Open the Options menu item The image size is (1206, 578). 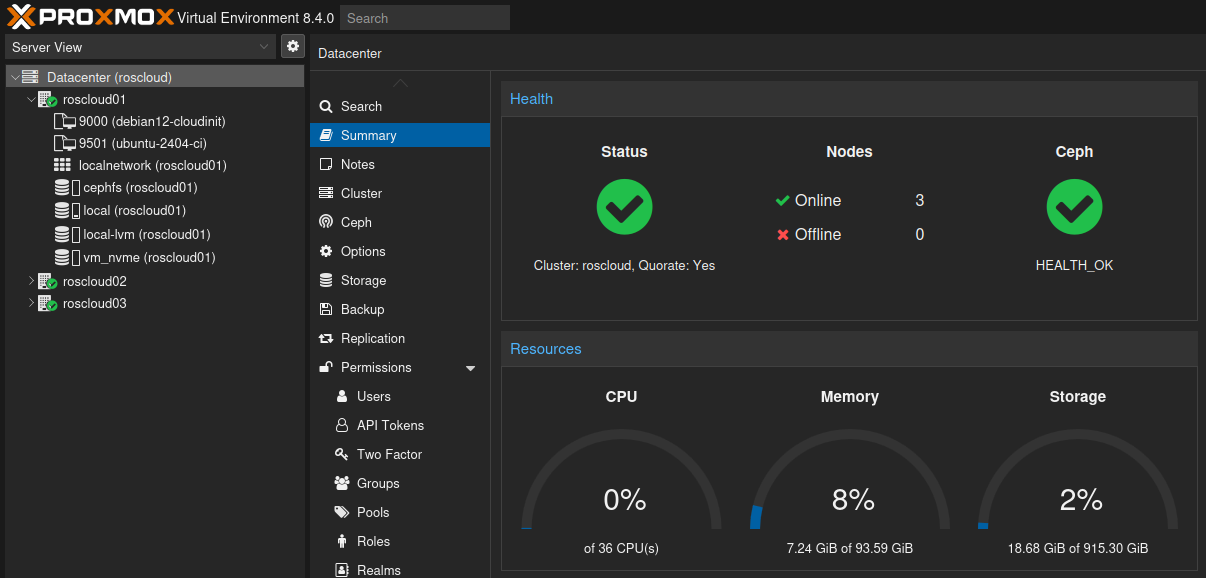(400, 251)
